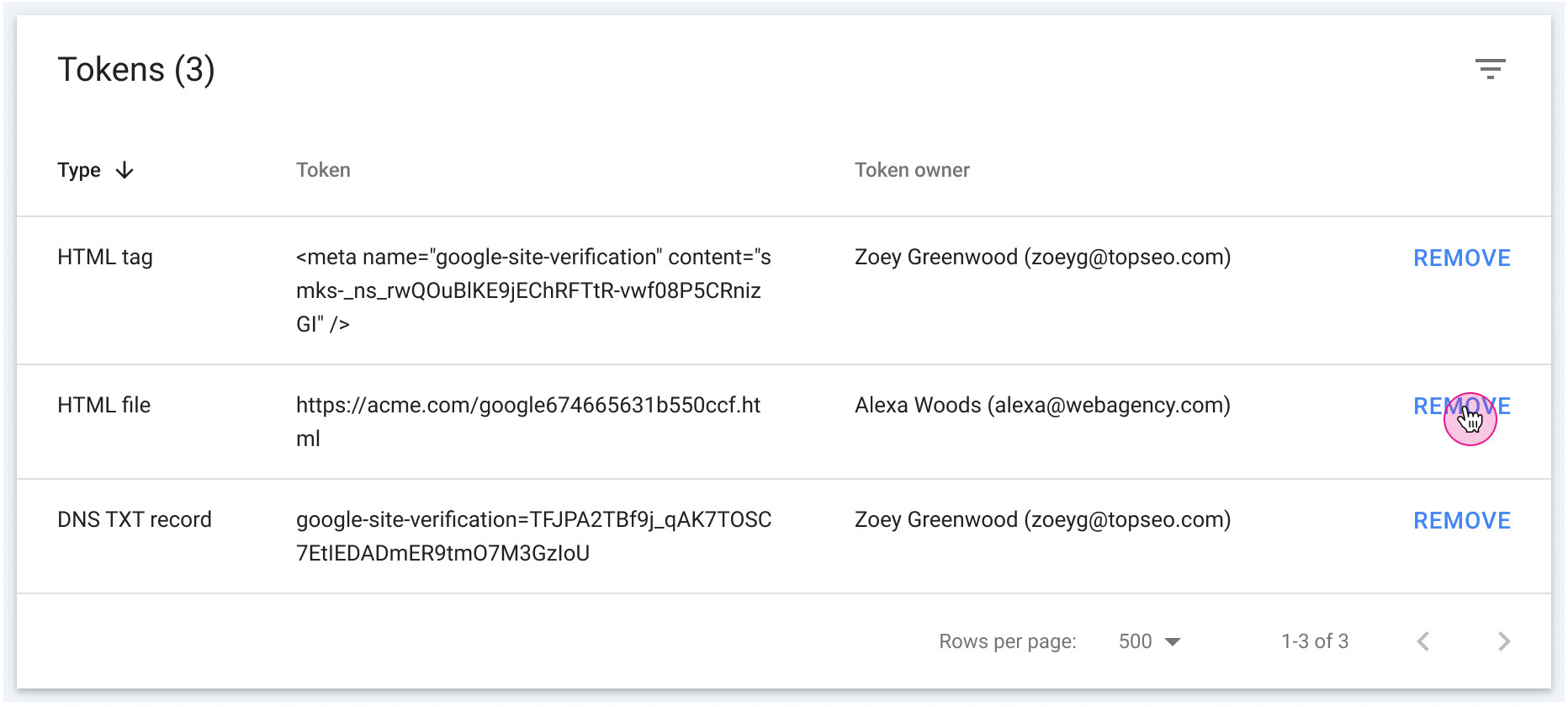Remove the HTML file verification token
The image size is (1568, 707).
coord(1461,407)
